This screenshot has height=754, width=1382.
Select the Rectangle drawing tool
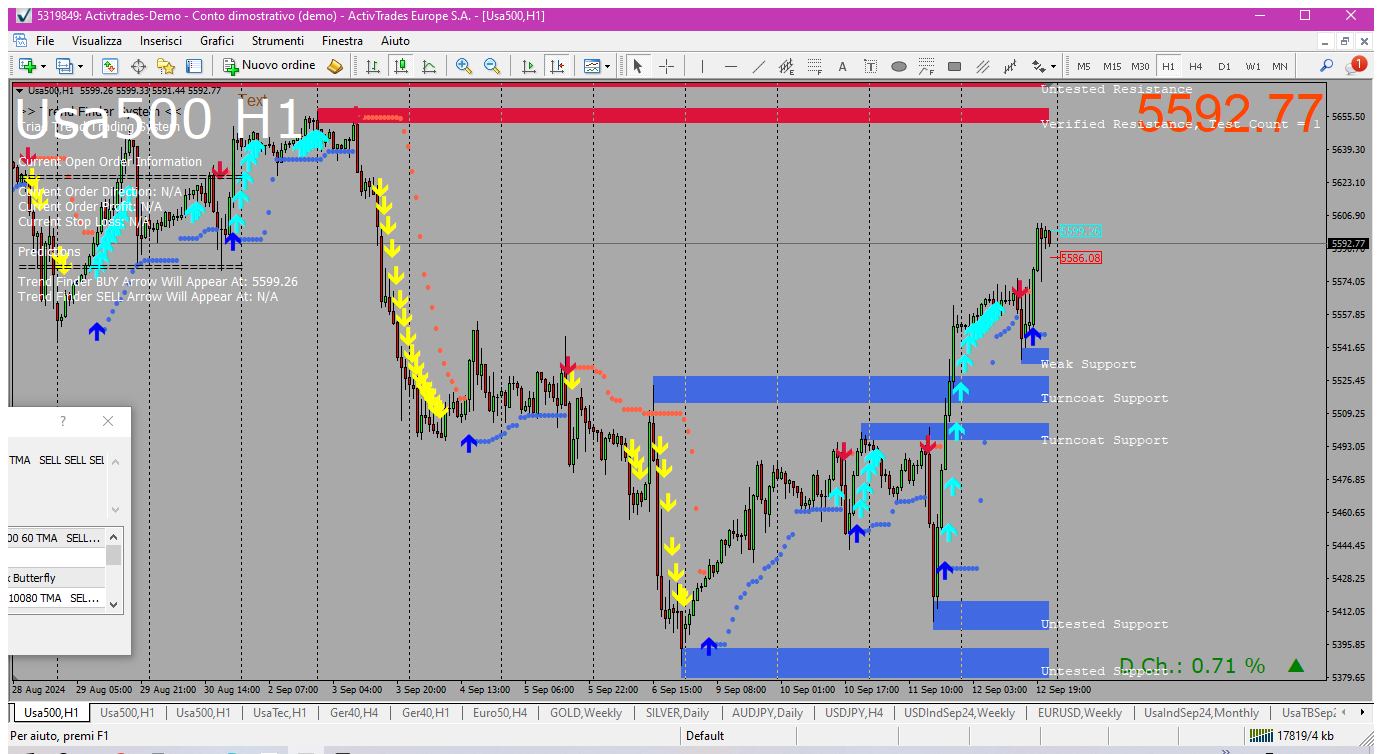(955, 66)
